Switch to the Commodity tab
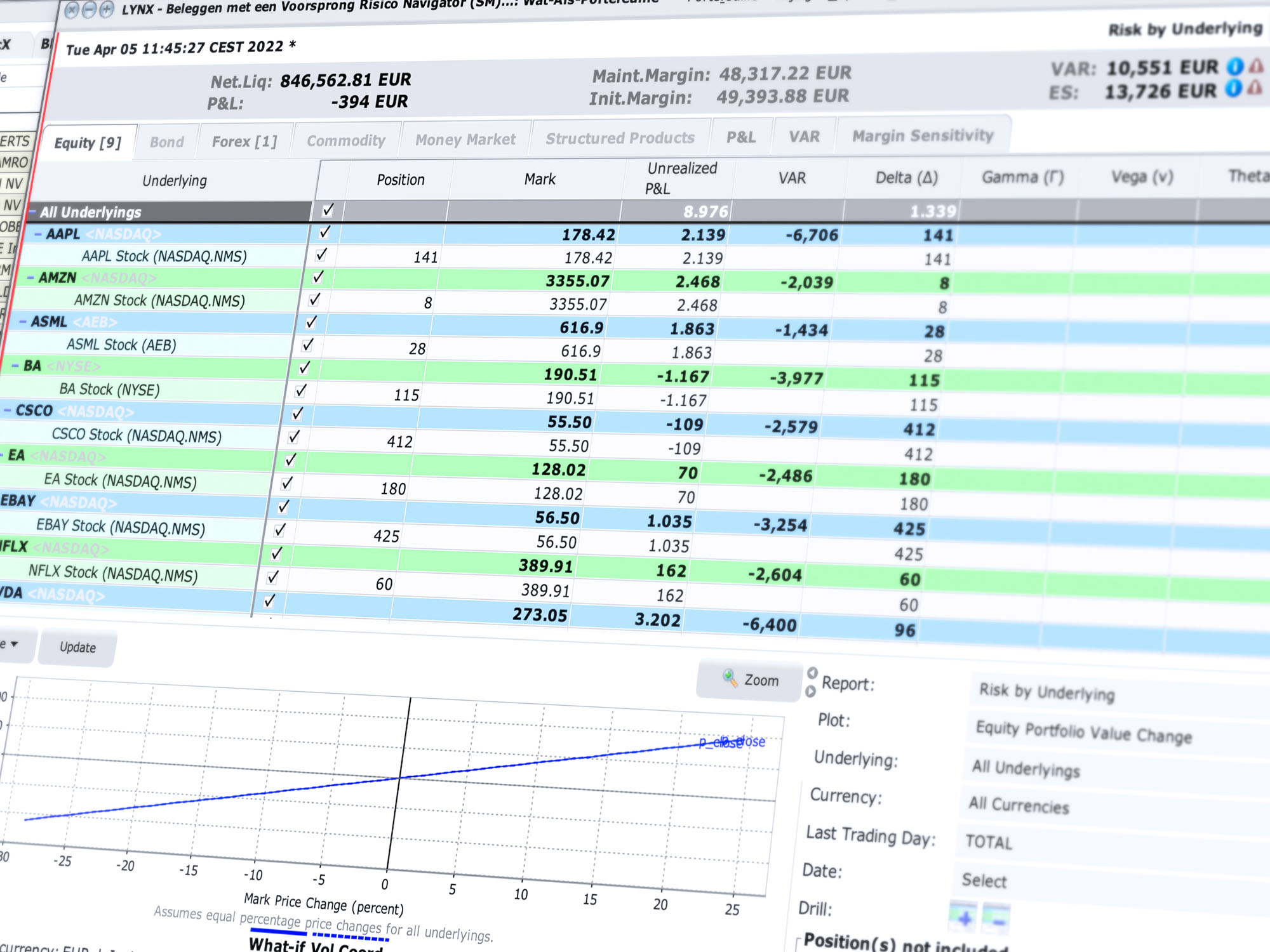Screen dimensions: 1270x952 point(346,140)
